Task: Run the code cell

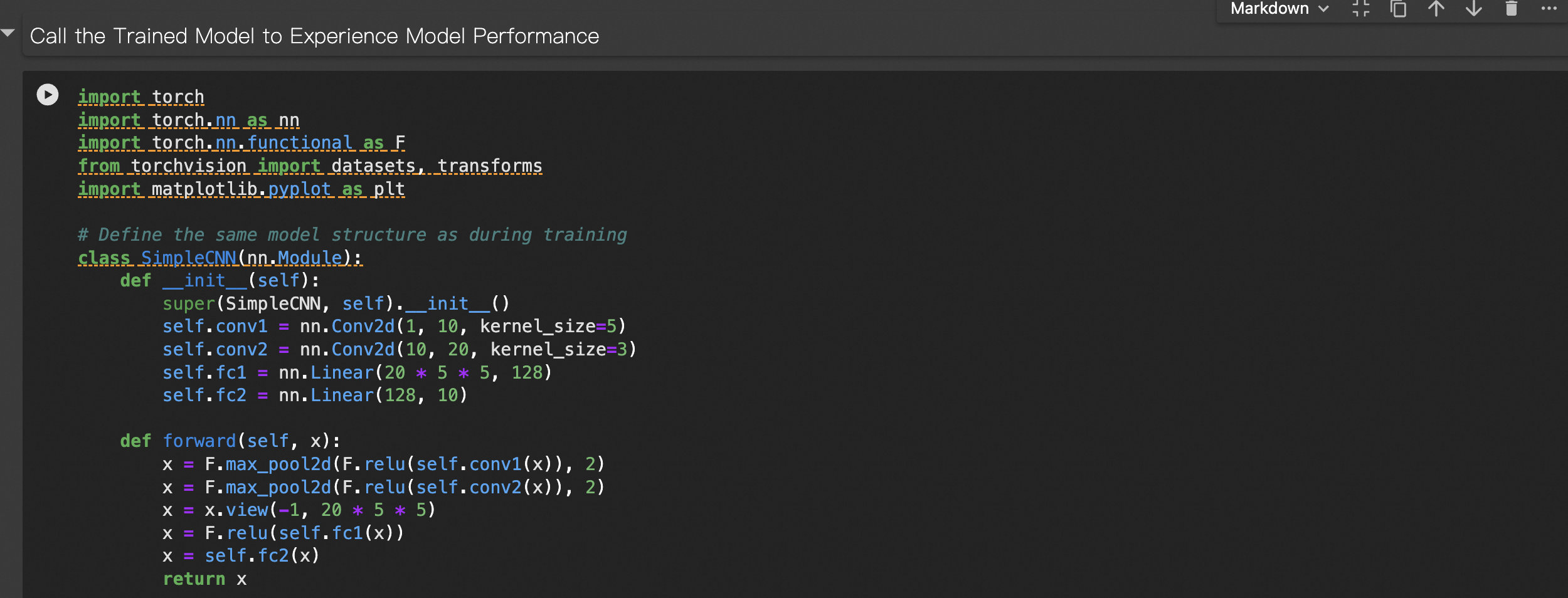Action: 48,95
